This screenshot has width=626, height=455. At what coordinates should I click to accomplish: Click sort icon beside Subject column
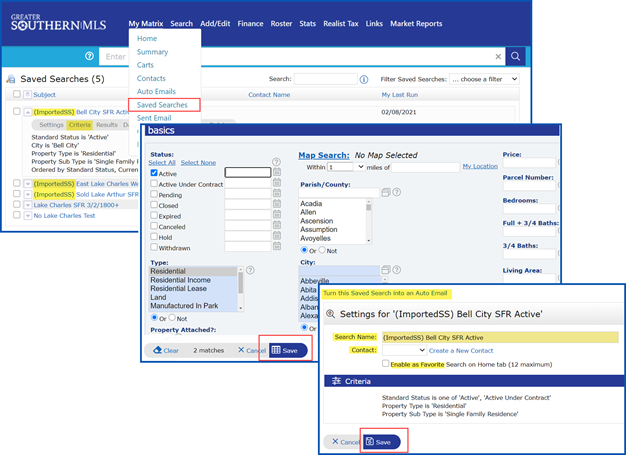[x=28, y=95]
